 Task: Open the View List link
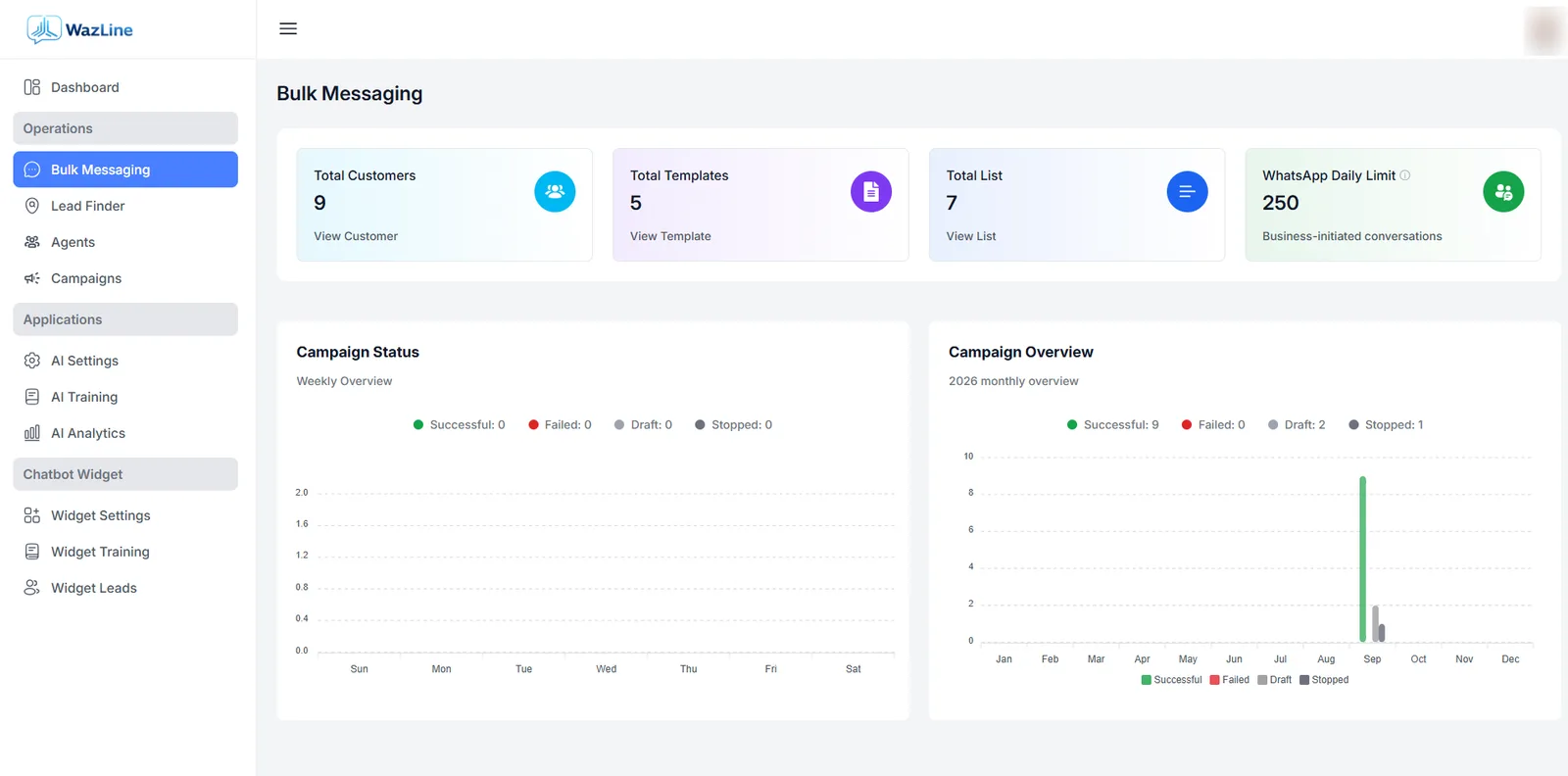click(x=971, y=236)
